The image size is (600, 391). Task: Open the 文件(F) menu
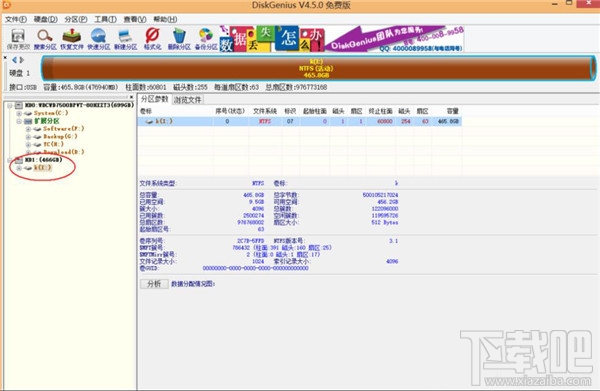point(16,19)
